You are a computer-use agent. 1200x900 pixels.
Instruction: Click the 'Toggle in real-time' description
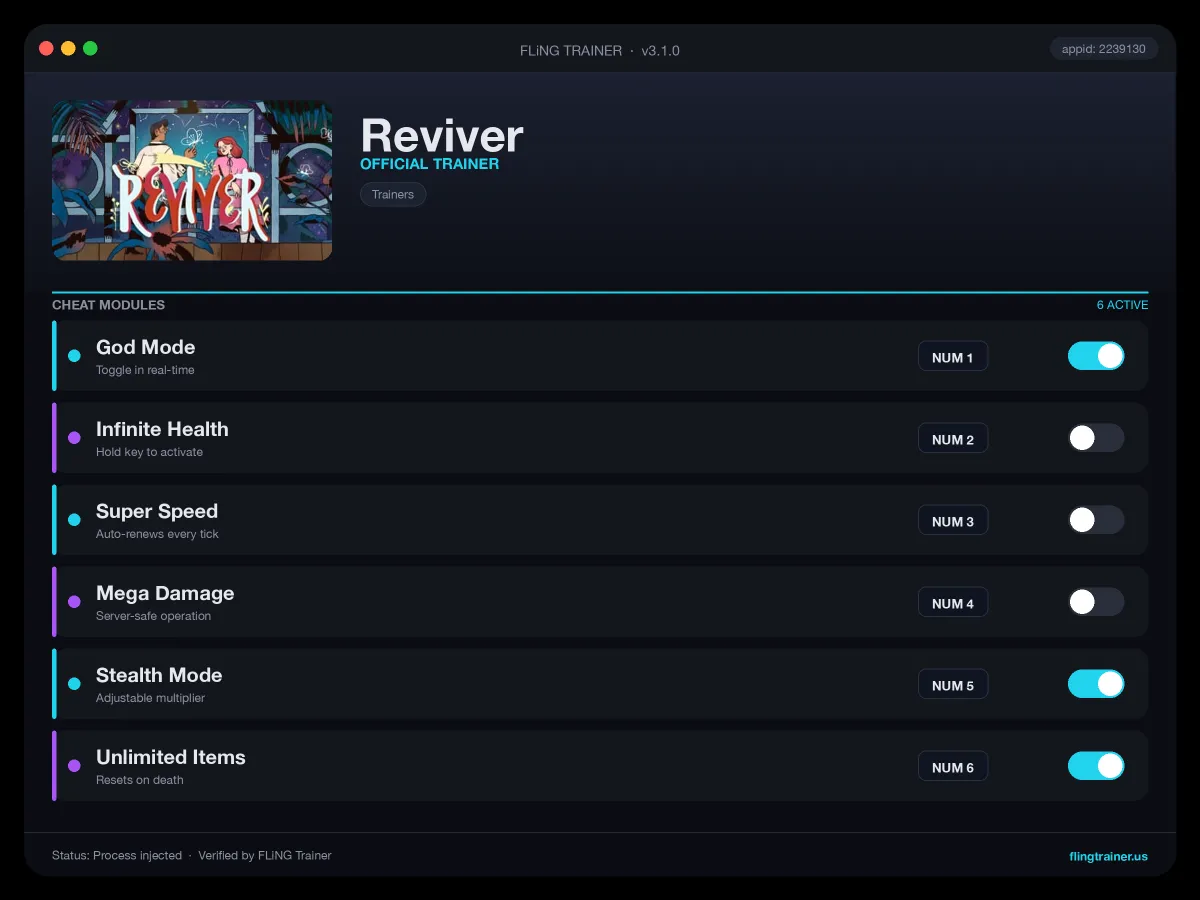pyautogui.click(x=145, y=370)
